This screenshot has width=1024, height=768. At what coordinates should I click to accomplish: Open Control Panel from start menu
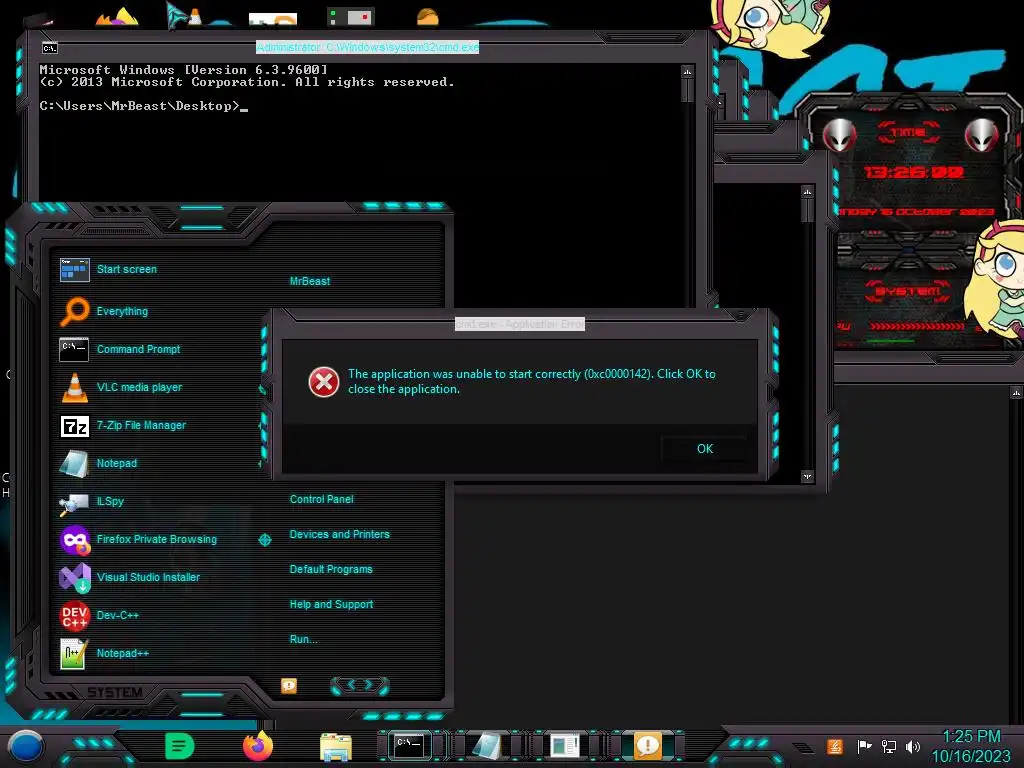pos(321,500)
